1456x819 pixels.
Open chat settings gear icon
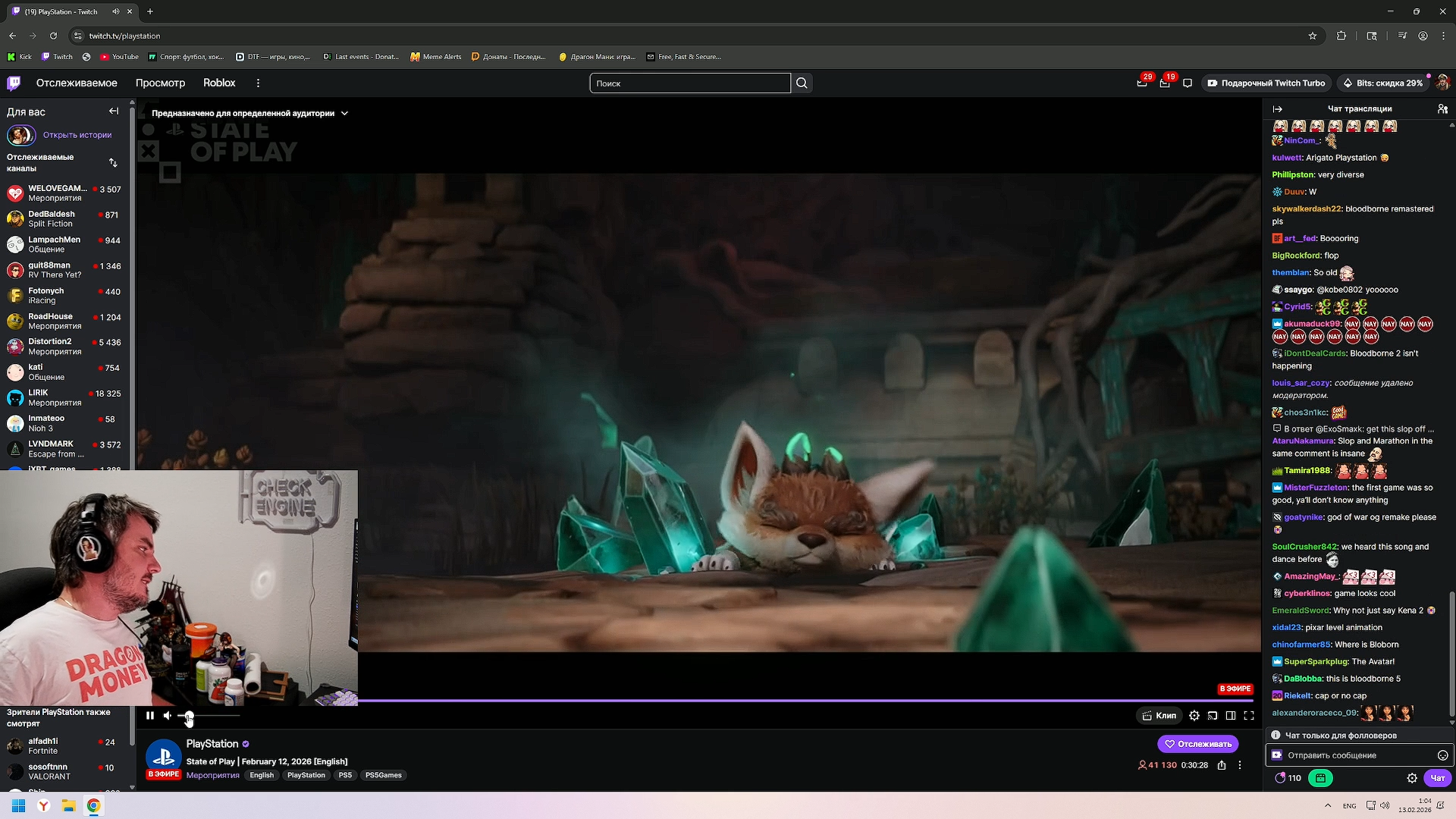point(1412,778)
